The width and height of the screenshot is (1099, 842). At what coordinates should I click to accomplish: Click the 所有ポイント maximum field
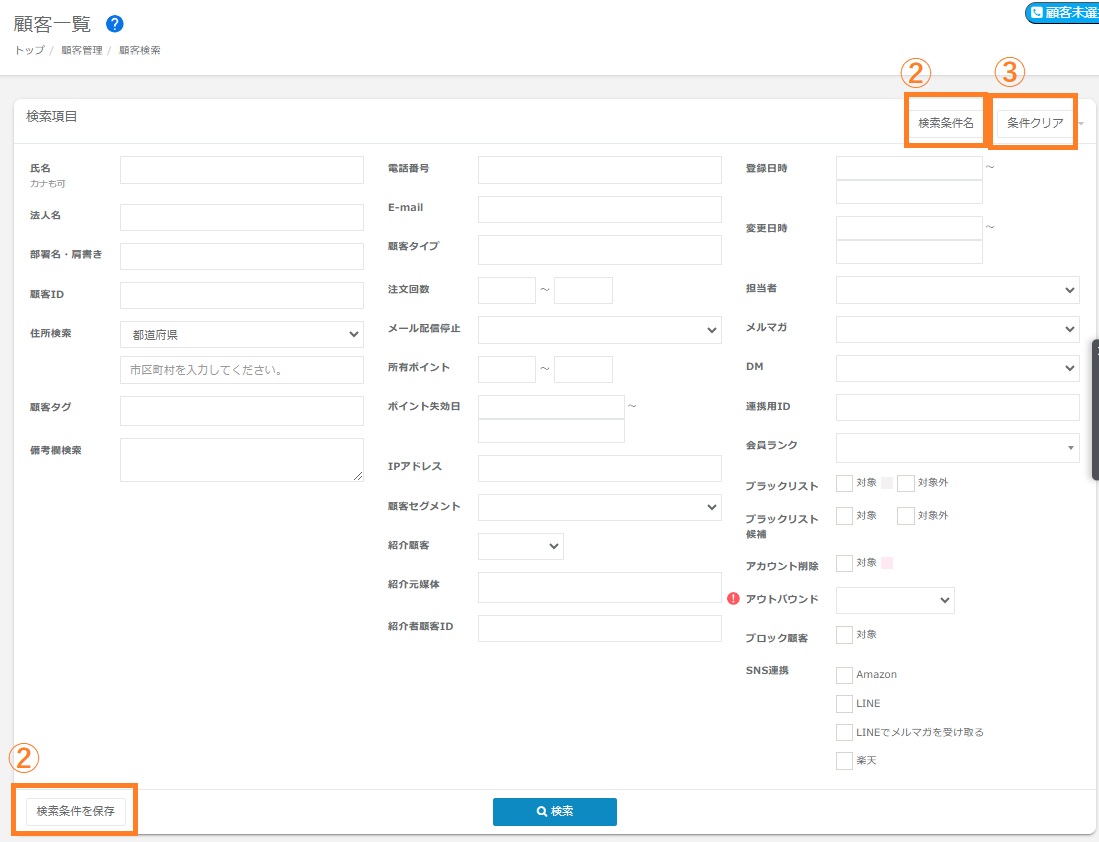583,369
